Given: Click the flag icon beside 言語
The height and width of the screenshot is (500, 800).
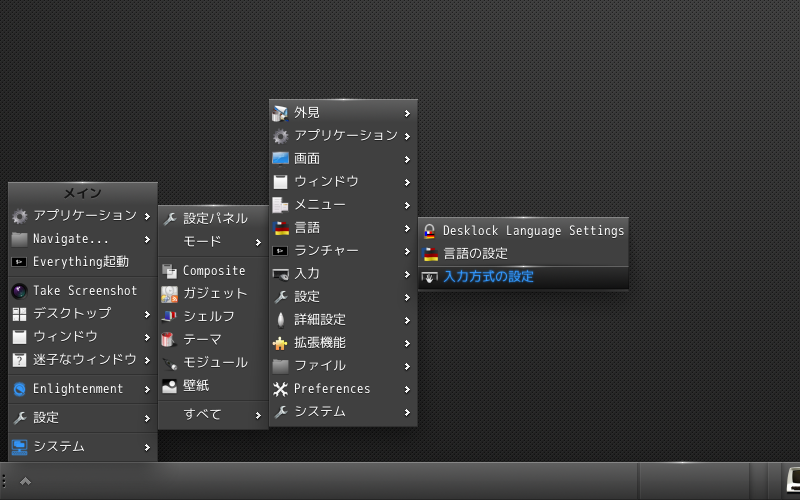Looking at the screenshot, I should tap(280, 228).
